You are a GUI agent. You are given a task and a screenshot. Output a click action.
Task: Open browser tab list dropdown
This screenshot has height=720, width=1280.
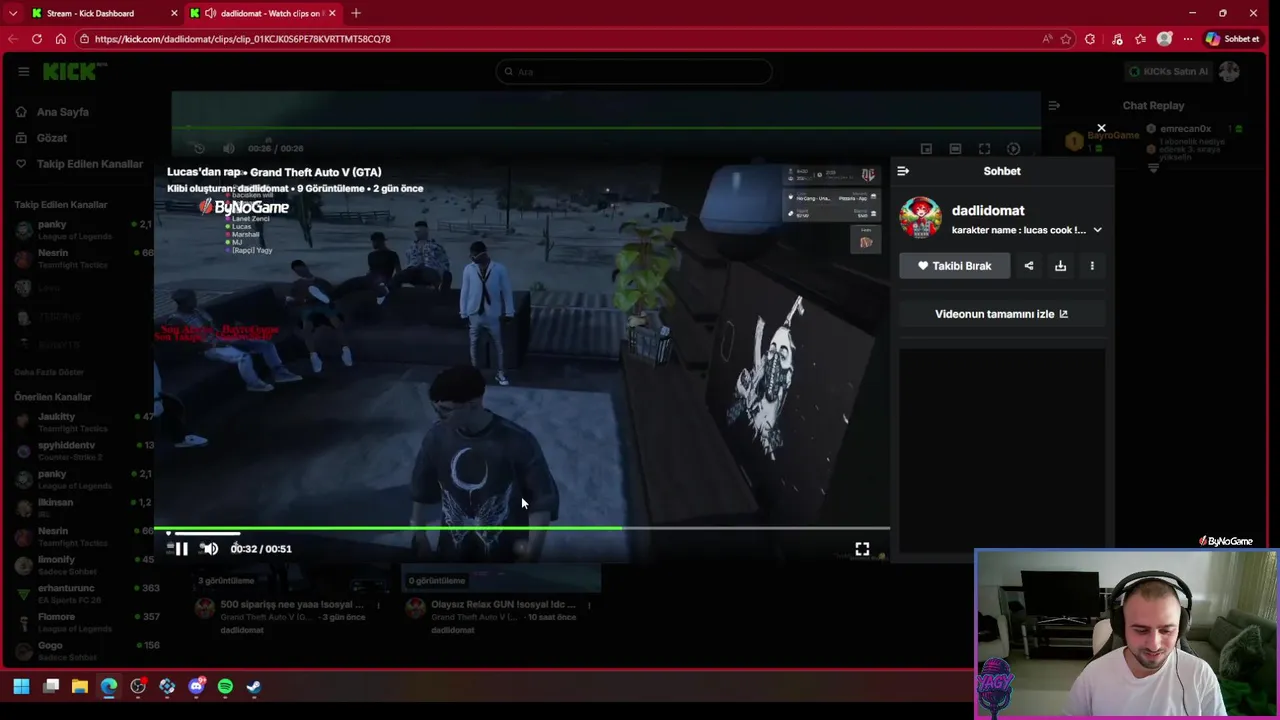(13, 13)
